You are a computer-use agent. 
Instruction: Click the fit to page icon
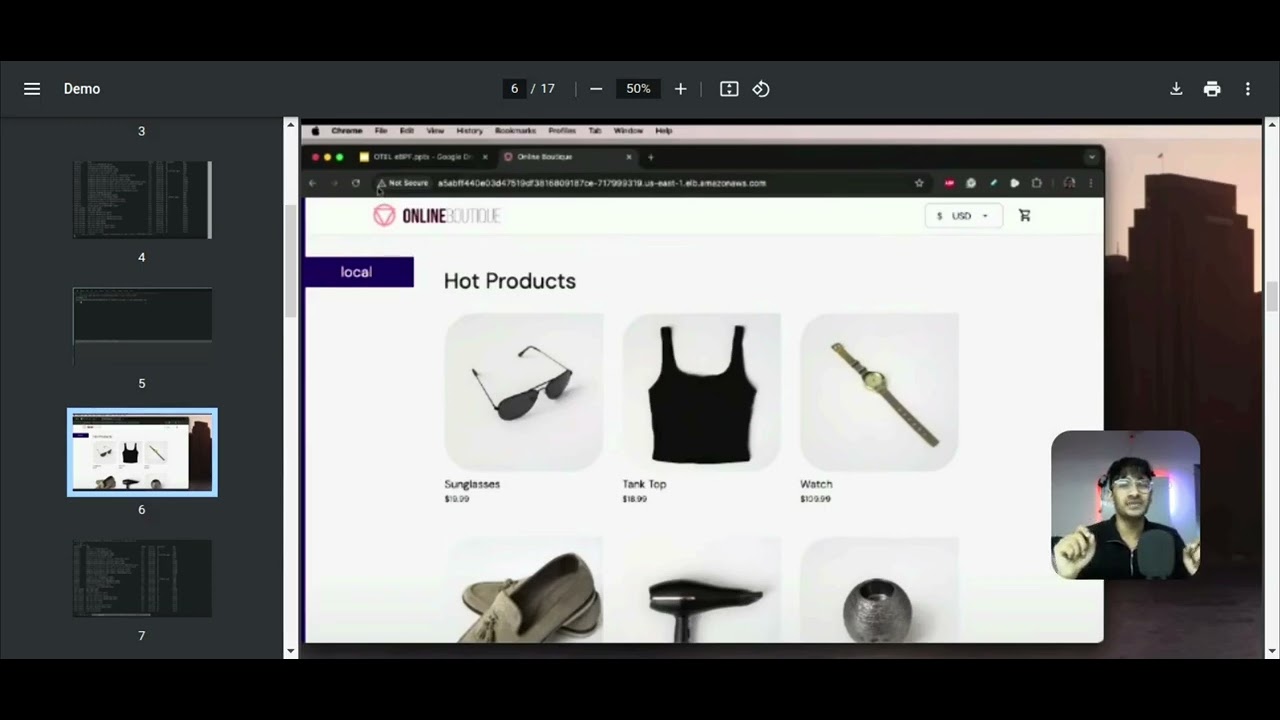729,89
